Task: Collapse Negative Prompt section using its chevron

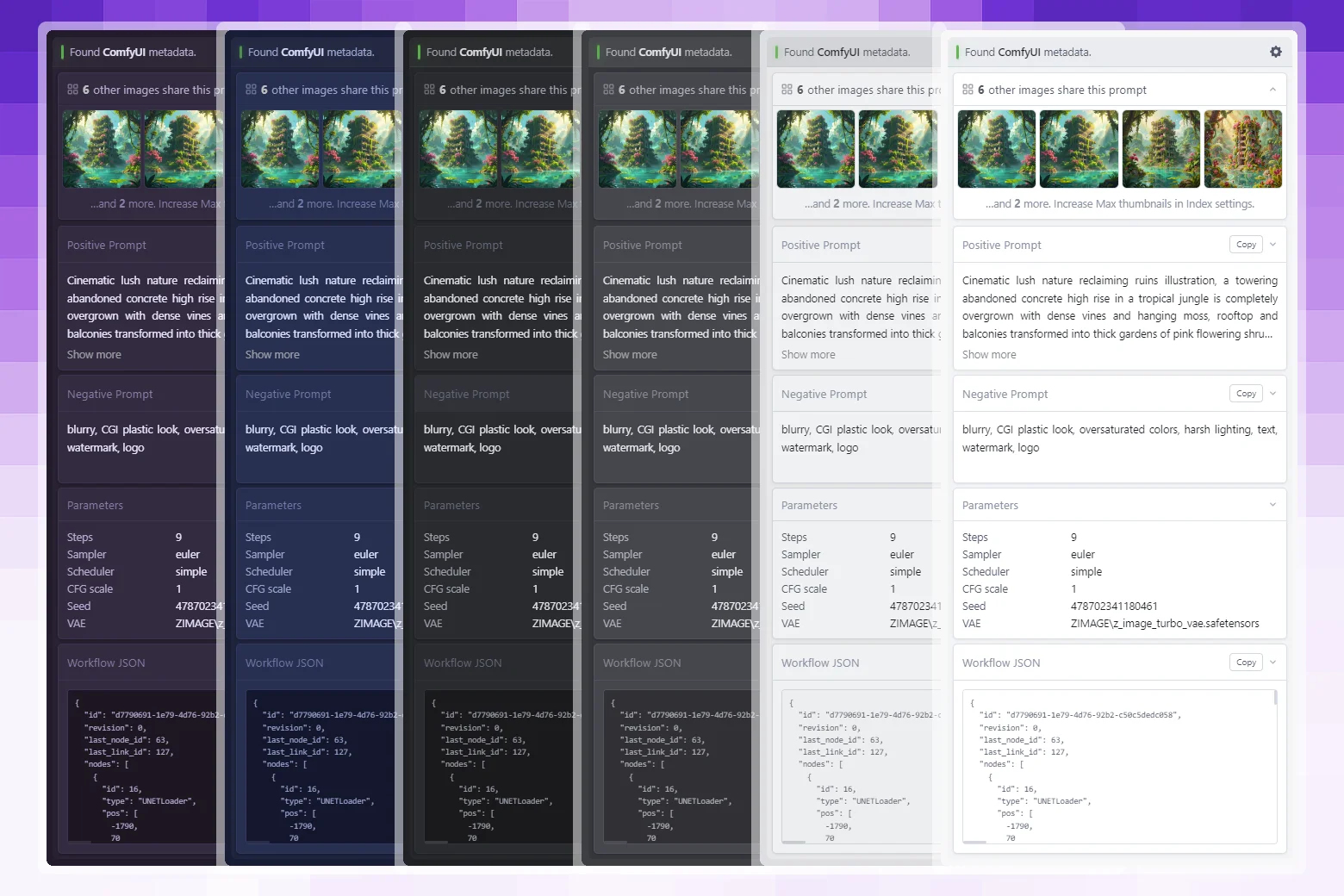Action: pyautogui.click(x=1272, y=394)
